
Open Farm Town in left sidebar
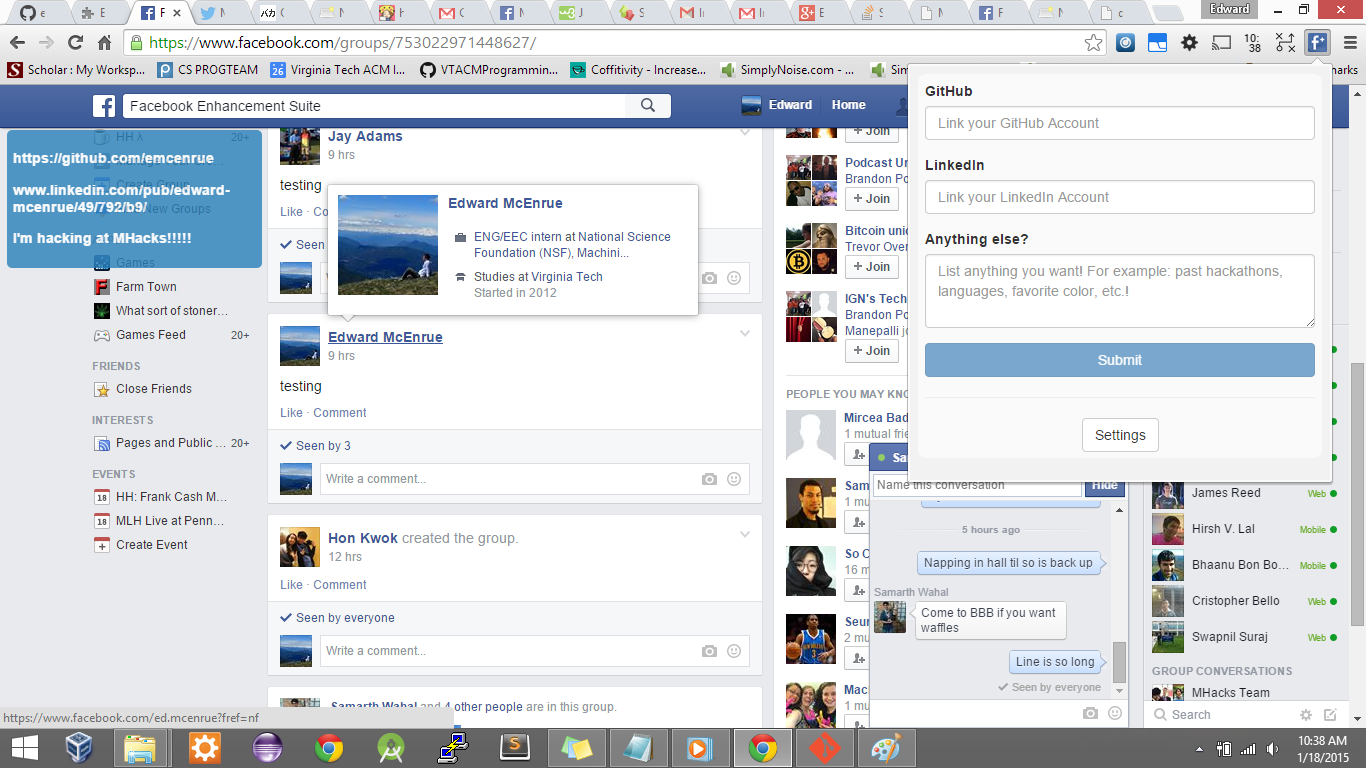(x=146, y=287)
